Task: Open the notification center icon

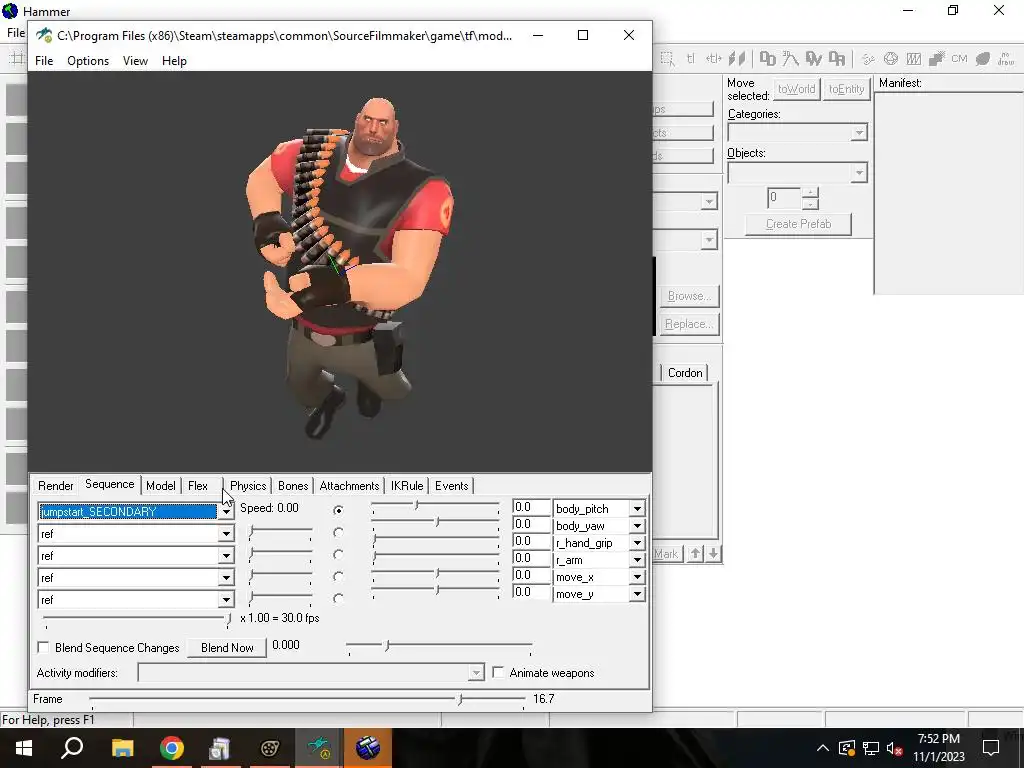Action: point(991,748)
